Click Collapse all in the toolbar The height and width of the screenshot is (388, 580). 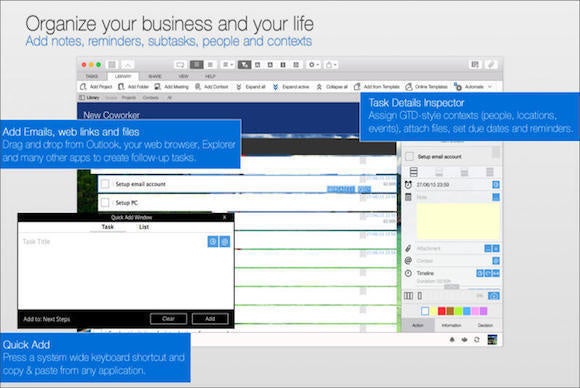tap(332, 87)
